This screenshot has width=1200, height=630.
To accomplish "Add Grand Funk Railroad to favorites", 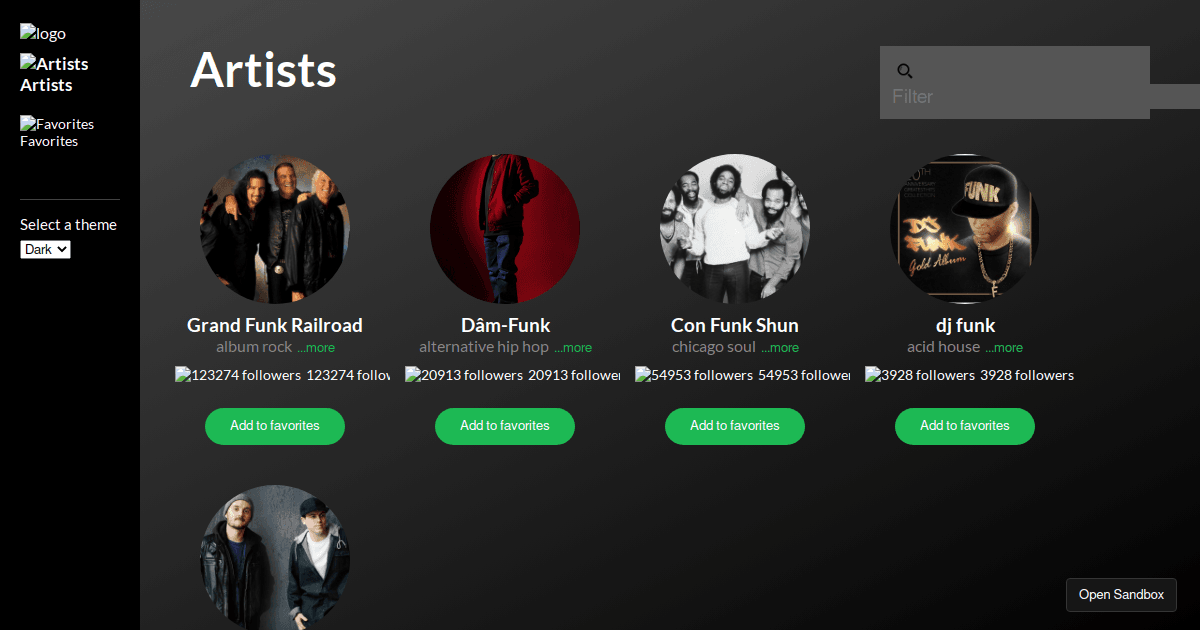I will click(275, 426).
